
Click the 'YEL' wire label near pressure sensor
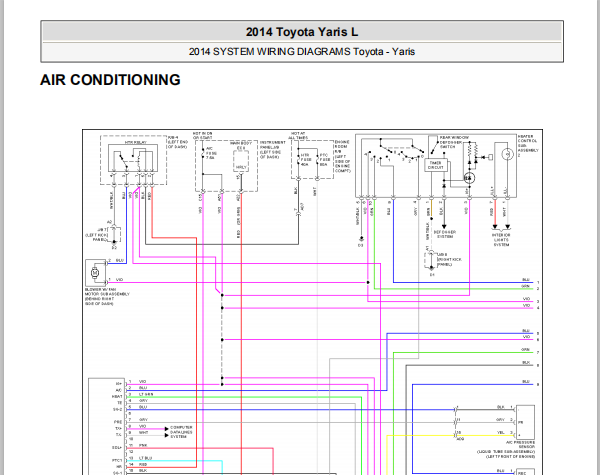coord(501,433)
